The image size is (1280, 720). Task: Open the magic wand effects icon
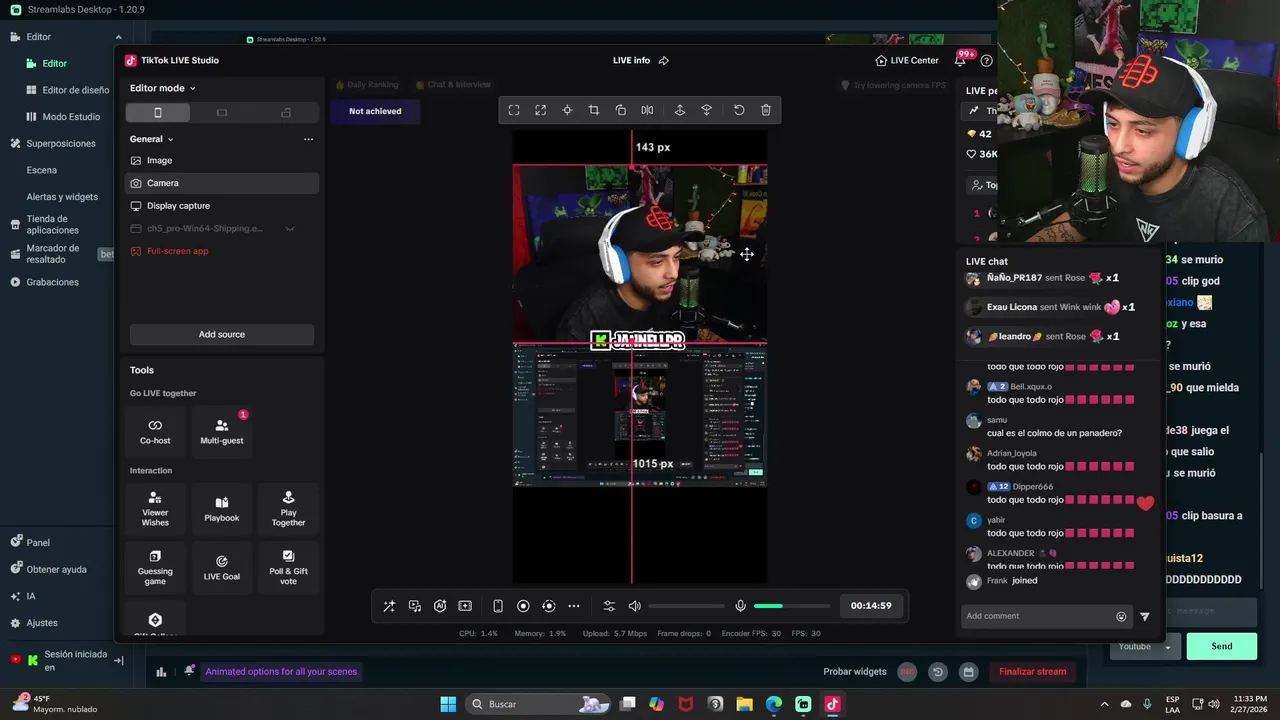389,606
